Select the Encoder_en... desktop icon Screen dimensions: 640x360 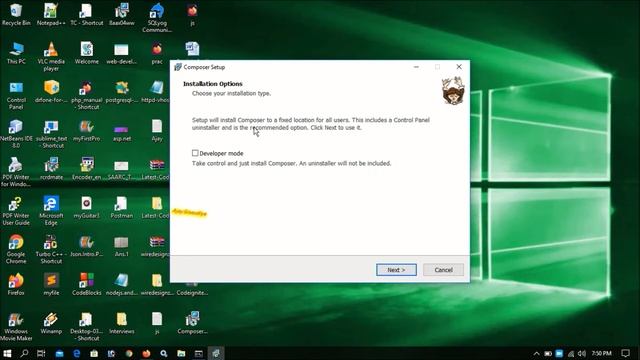tap(87, 169)
